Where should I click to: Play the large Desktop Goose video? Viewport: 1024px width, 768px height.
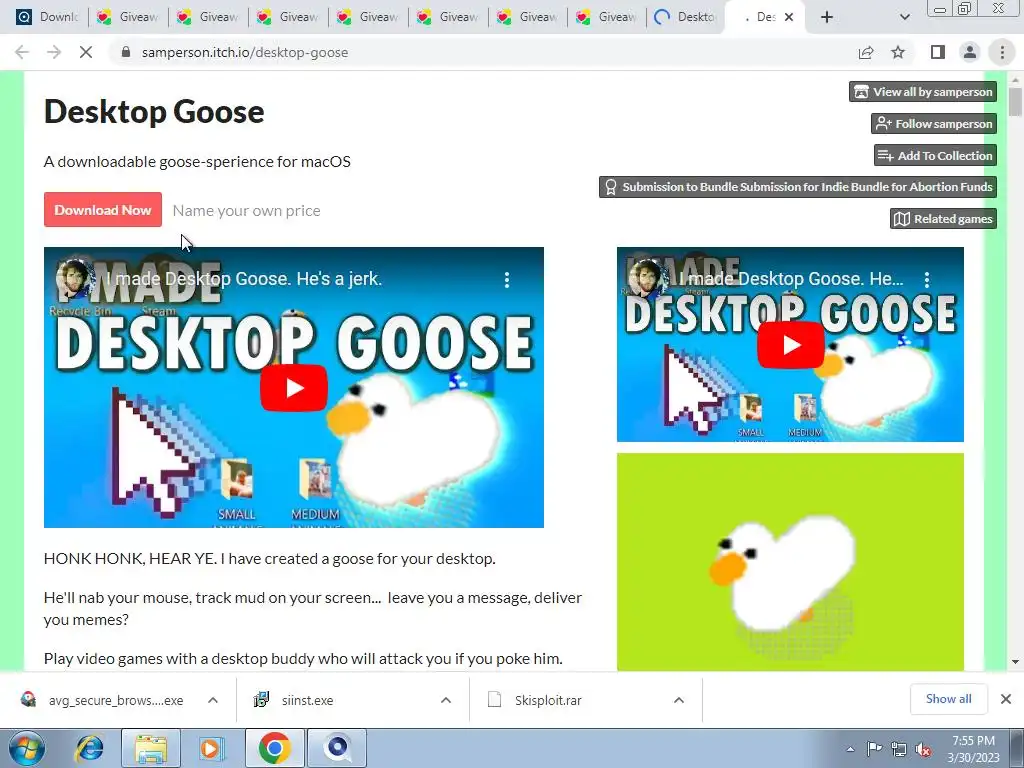[x=294, y=388]
